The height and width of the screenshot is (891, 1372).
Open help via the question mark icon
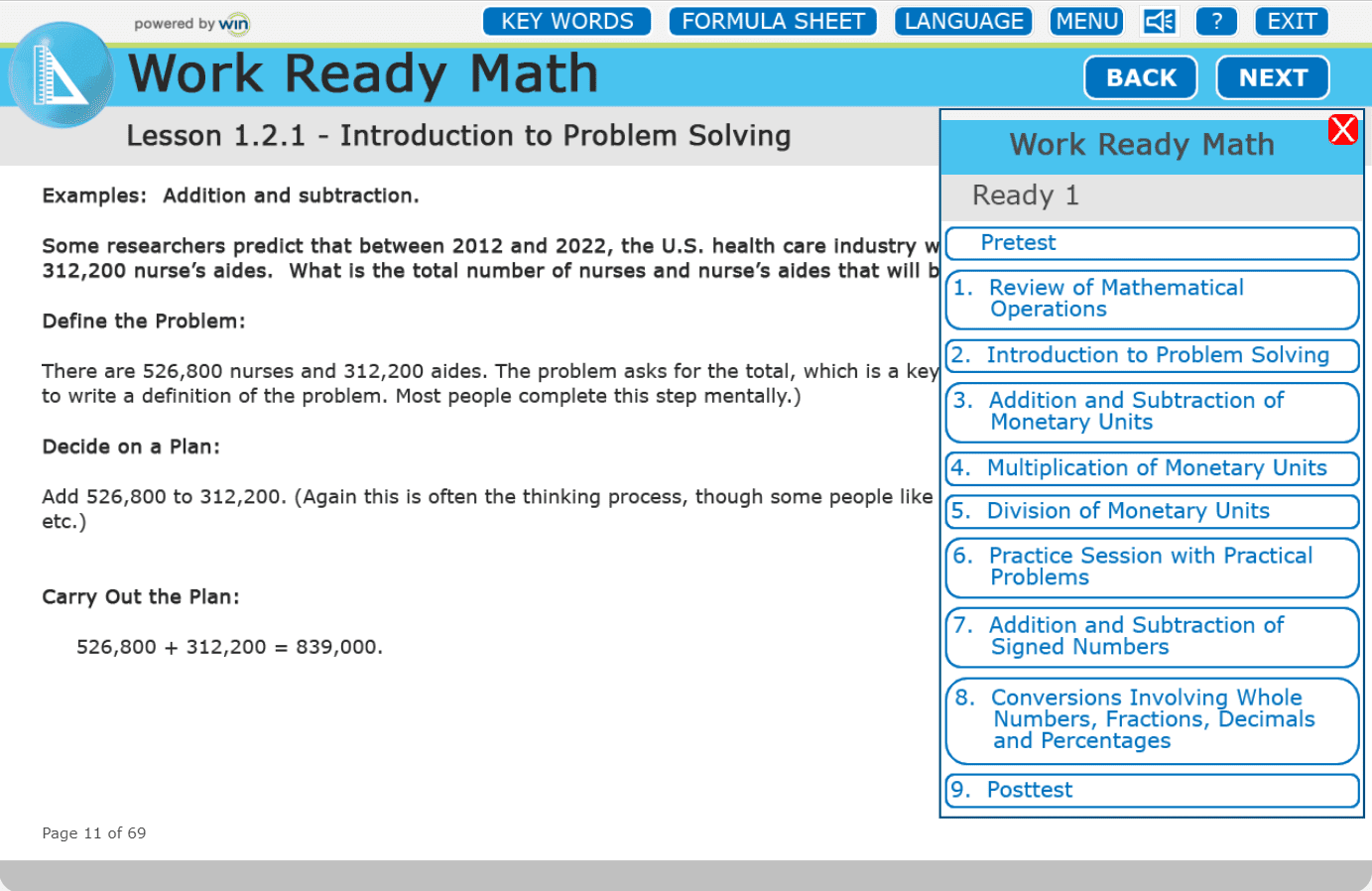[x=1216, y=21]
